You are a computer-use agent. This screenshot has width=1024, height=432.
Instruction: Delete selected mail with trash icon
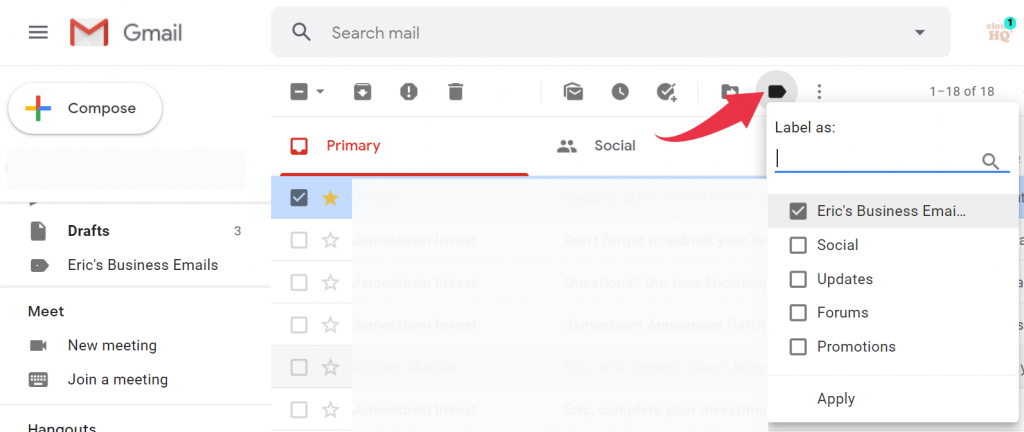coord(455,92)
